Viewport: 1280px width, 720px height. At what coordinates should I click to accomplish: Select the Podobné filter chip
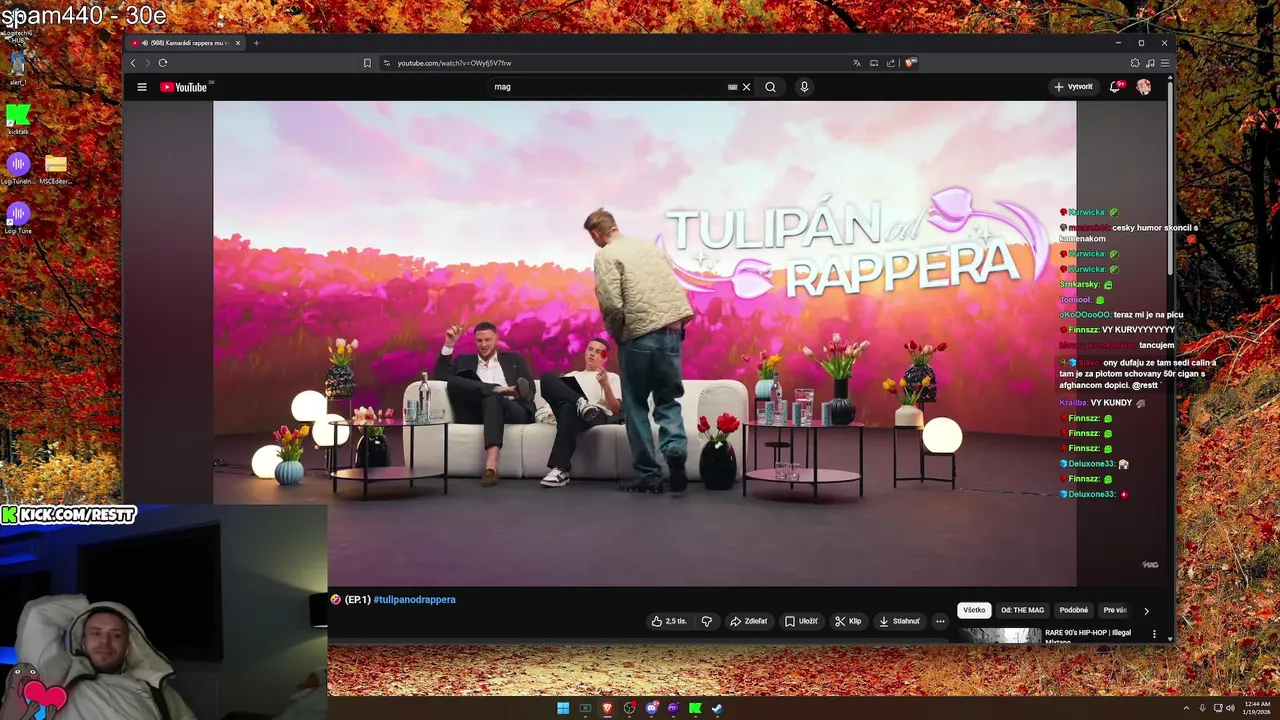coord(1074,610)
